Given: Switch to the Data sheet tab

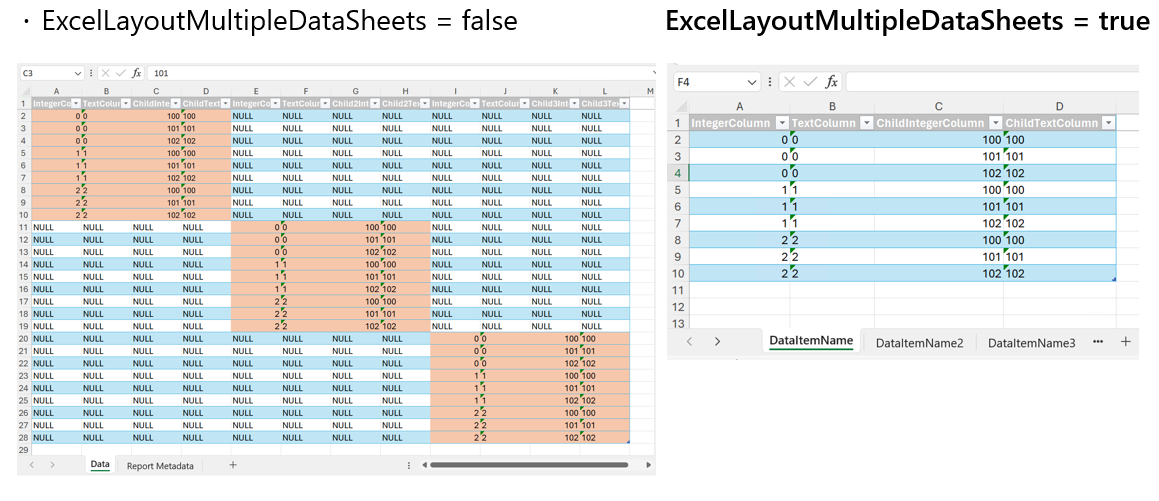Looking at the screenshot, I should [x=100, y=465].
